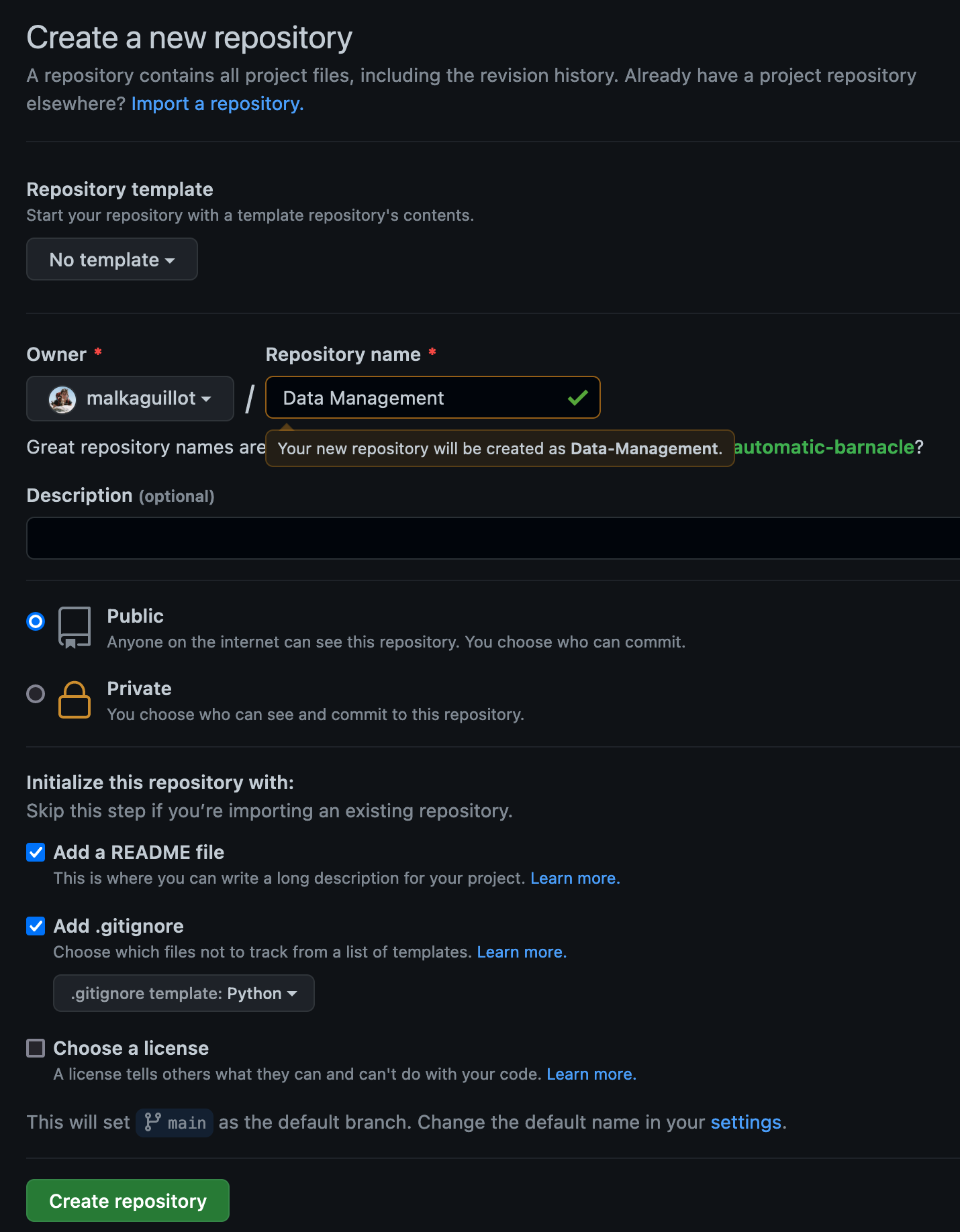Click the malkaguillot owner avatar icon

62,399
